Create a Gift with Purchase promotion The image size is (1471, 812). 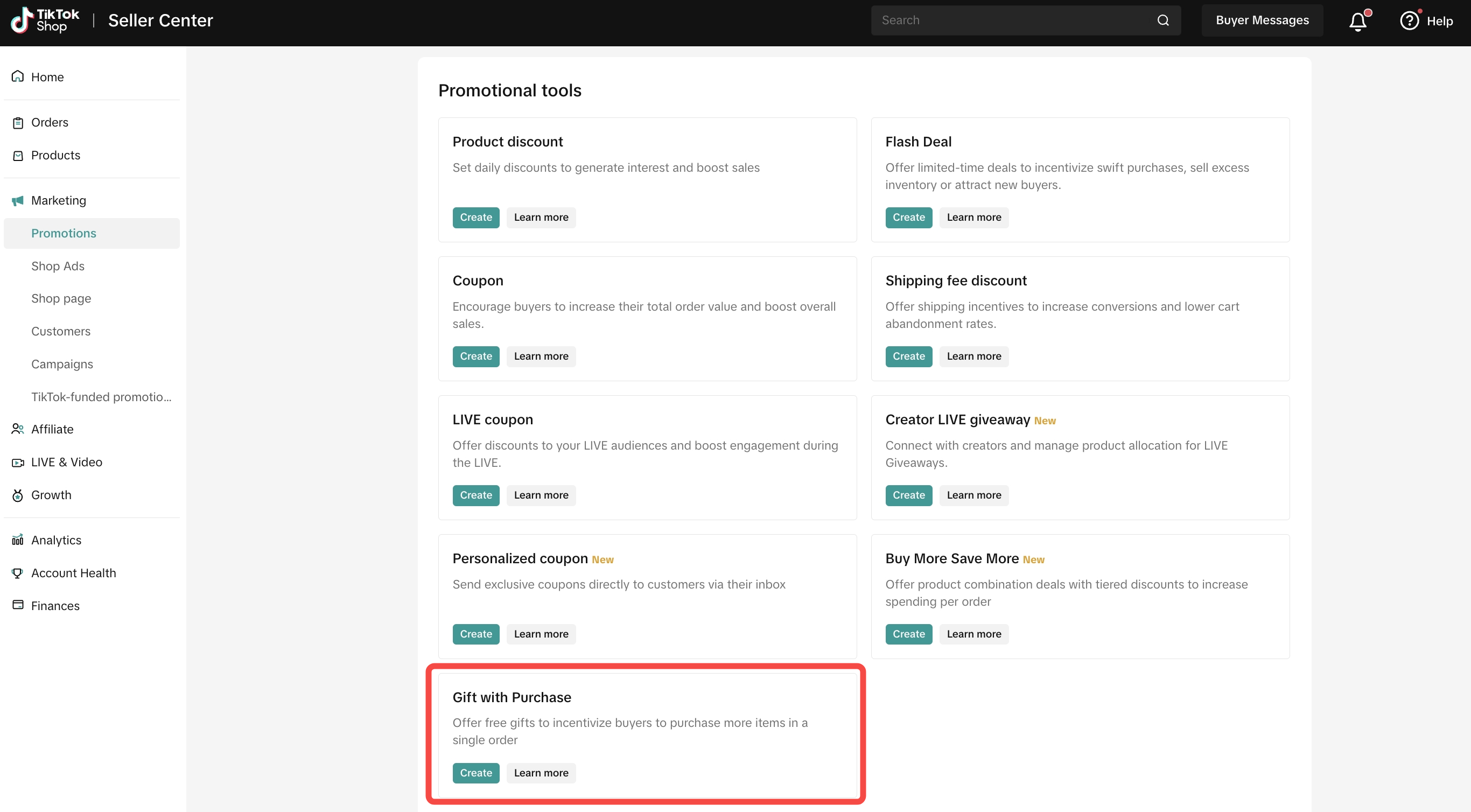coord(475,773)
